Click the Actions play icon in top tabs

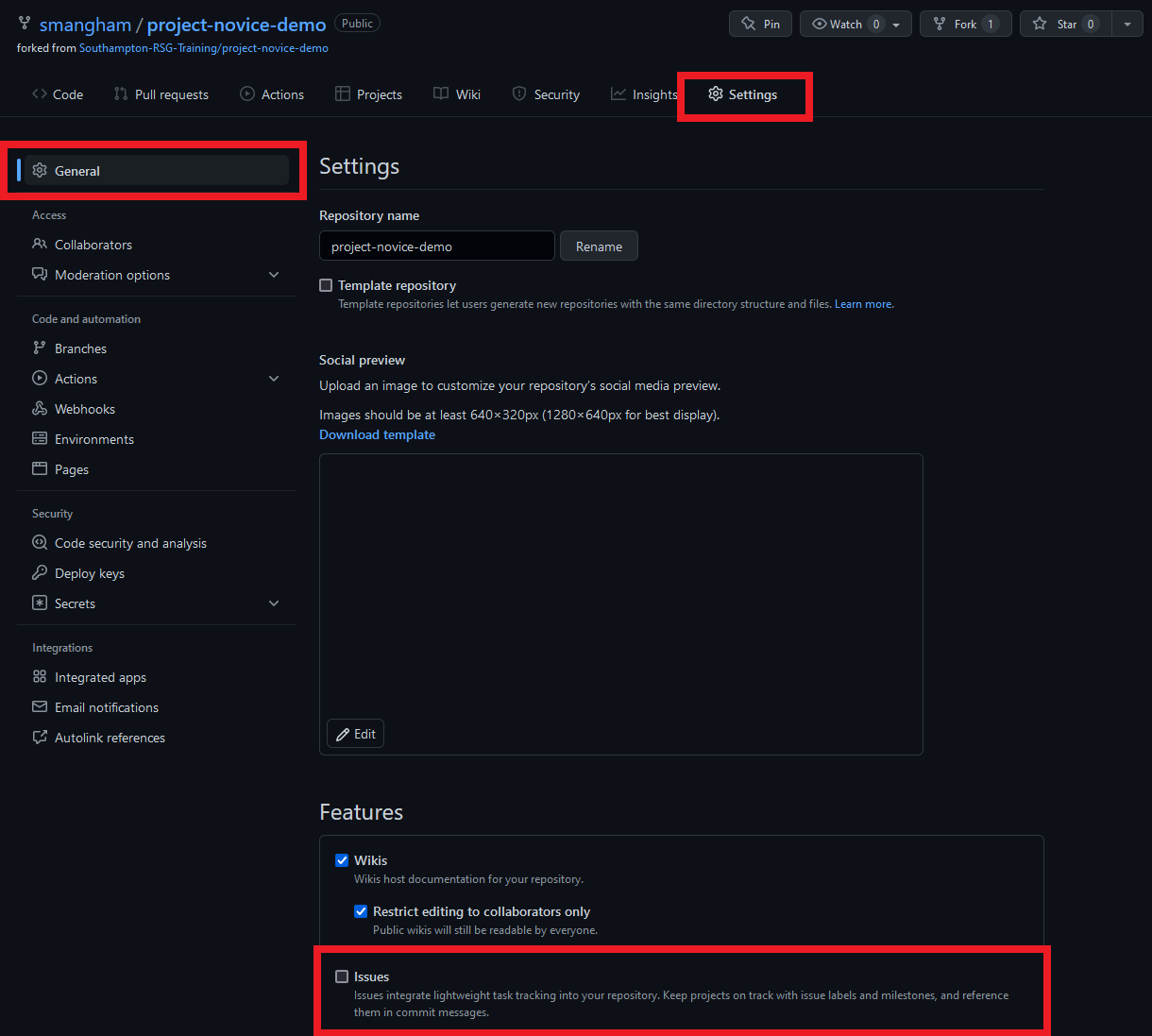[247, 93]
